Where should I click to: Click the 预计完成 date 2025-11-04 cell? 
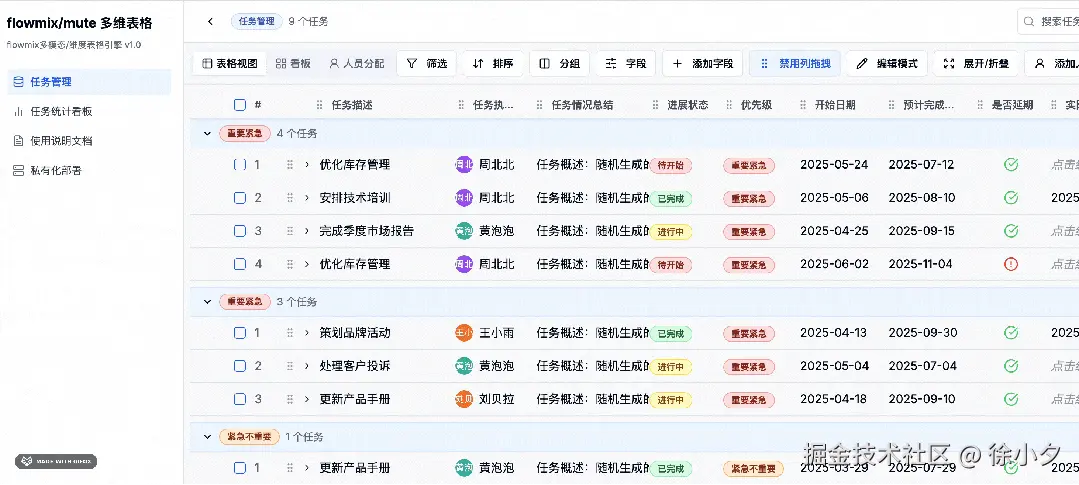pyautogui.click(x=921, y=264)
